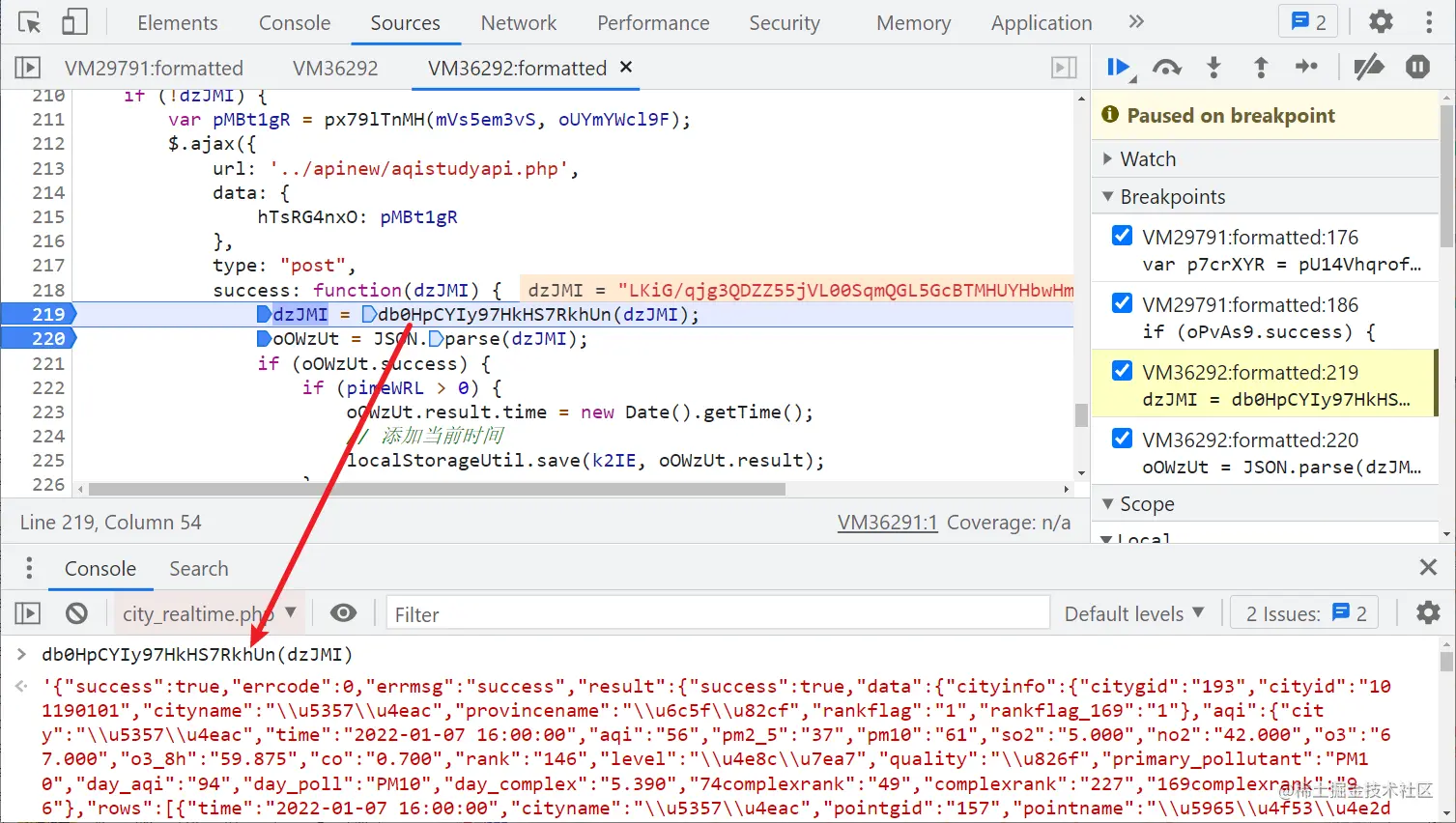Activate the inspect element picker icon
This screenshot has height=823, width=1456.
tap(30, 22)
